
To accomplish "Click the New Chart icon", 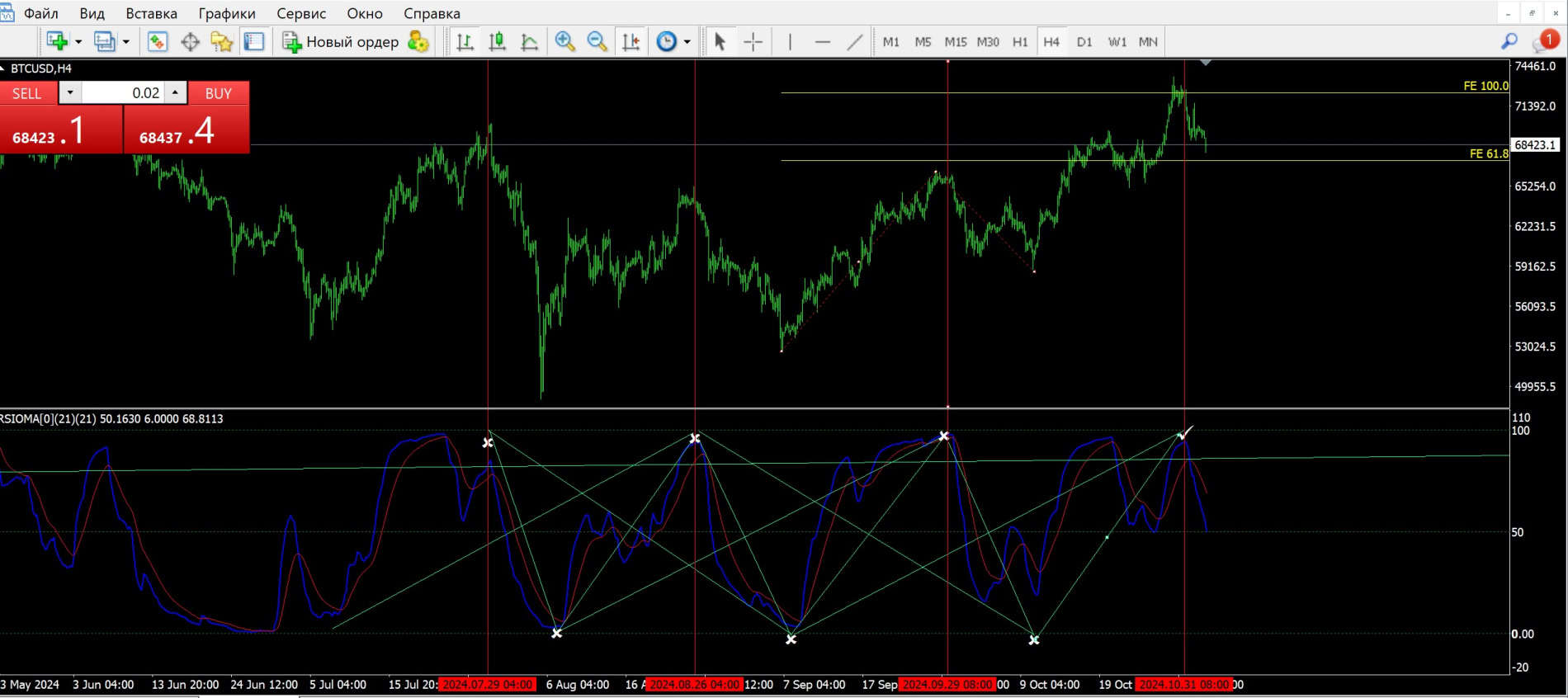I will click(57, 41).
